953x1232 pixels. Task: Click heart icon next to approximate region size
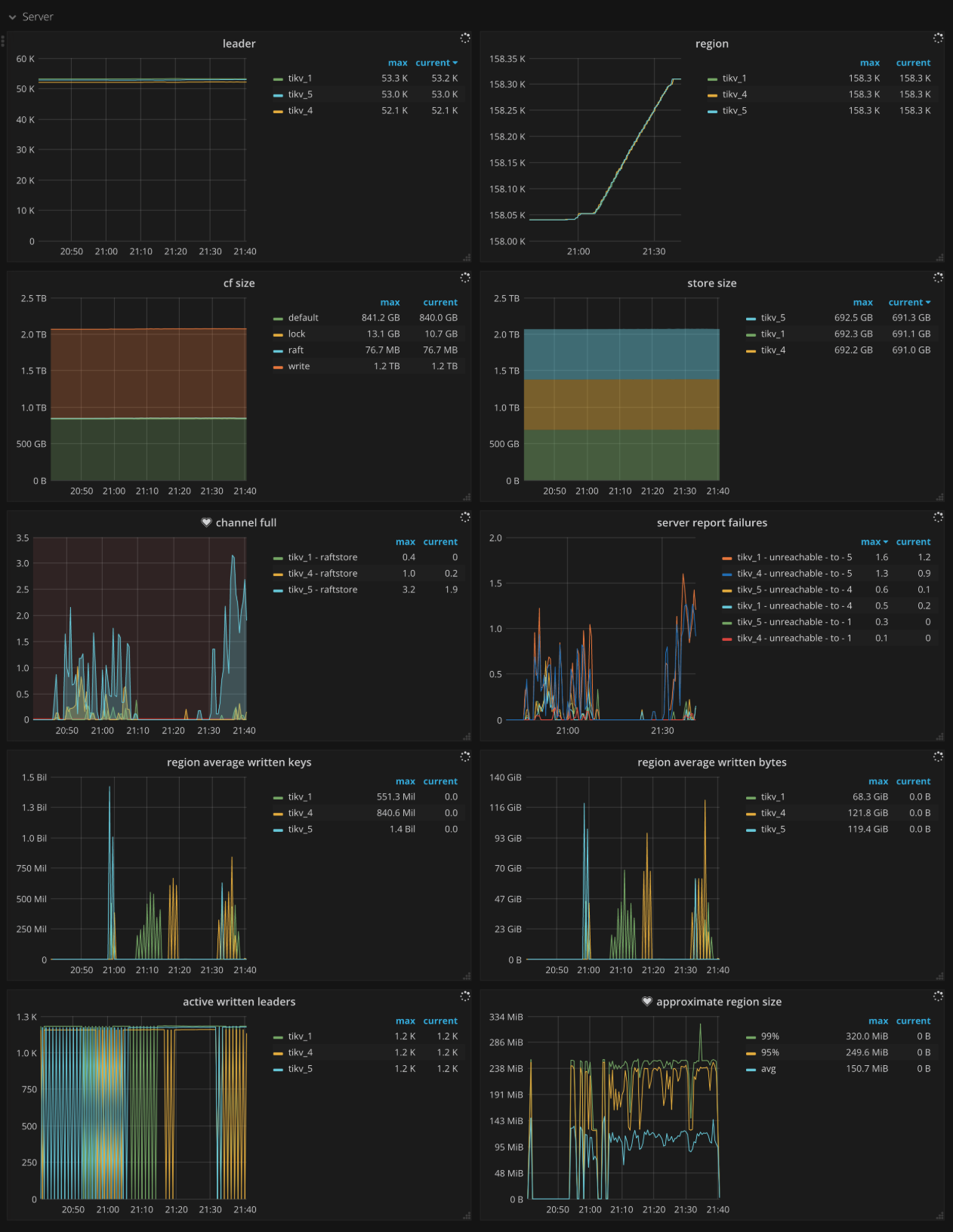646,1002
